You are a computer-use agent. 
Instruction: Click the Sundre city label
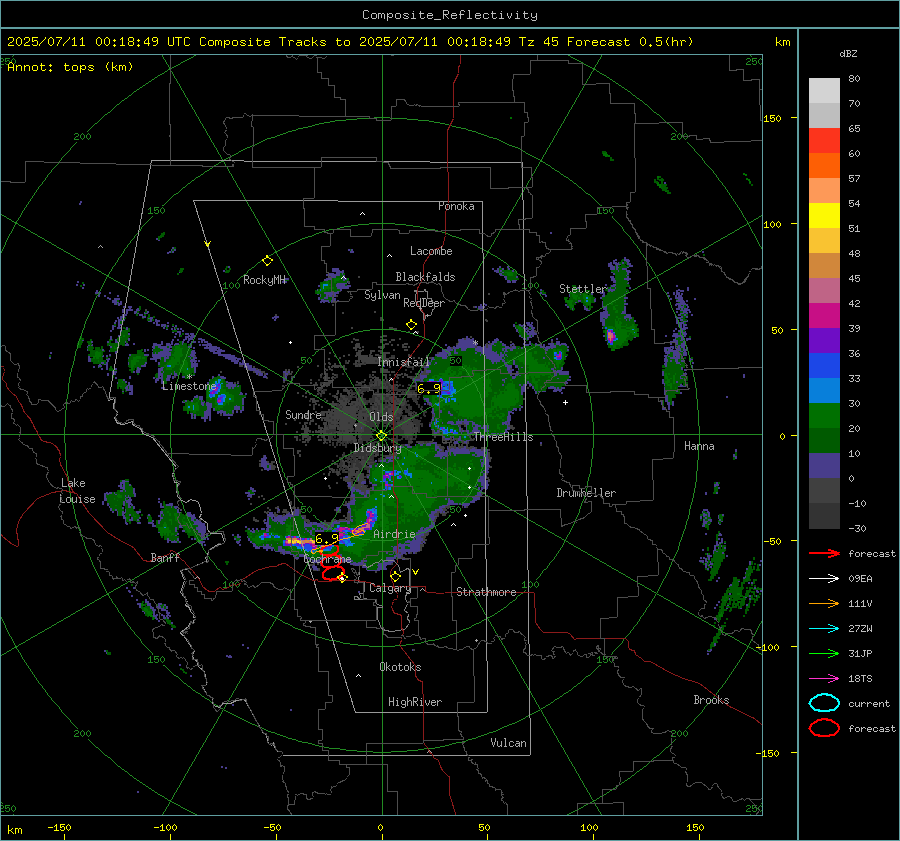[x=303, y=414]
